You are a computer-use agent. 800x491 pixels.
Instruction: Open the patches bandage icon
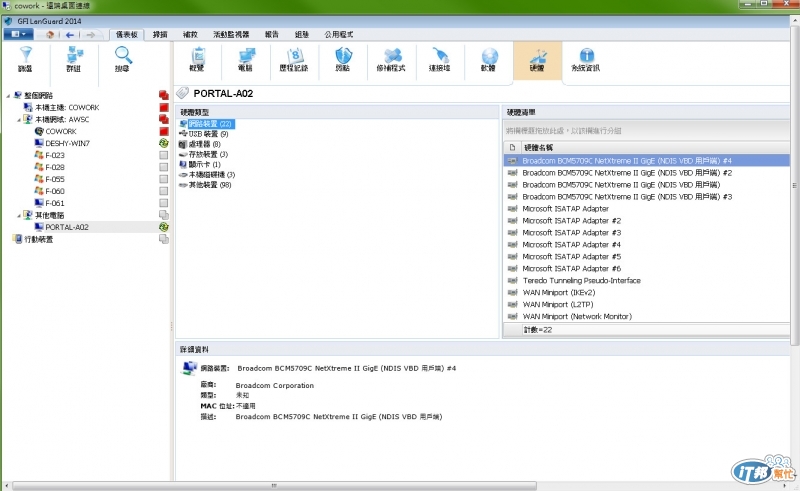(392, 56)
